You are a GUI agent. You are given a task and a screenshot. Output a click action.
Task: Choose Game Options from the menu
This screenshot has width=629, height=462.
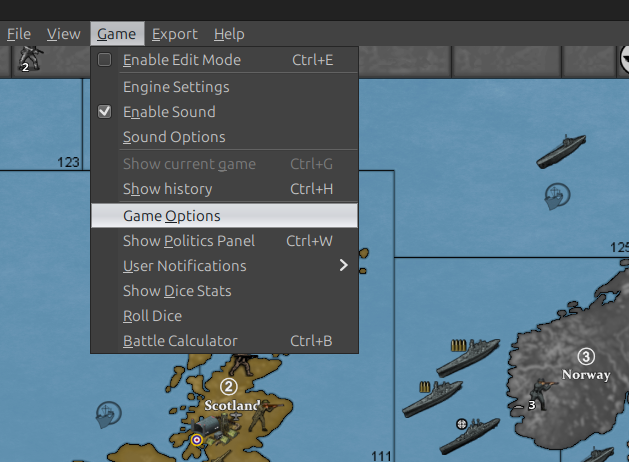(x=171, y=215)
